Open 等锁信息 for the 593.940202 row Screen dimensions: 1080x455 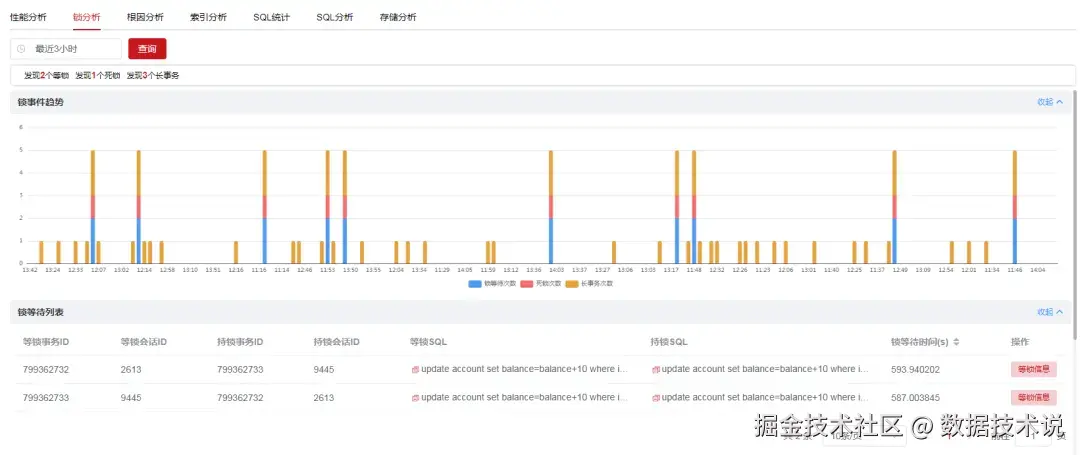point(1033,370)
